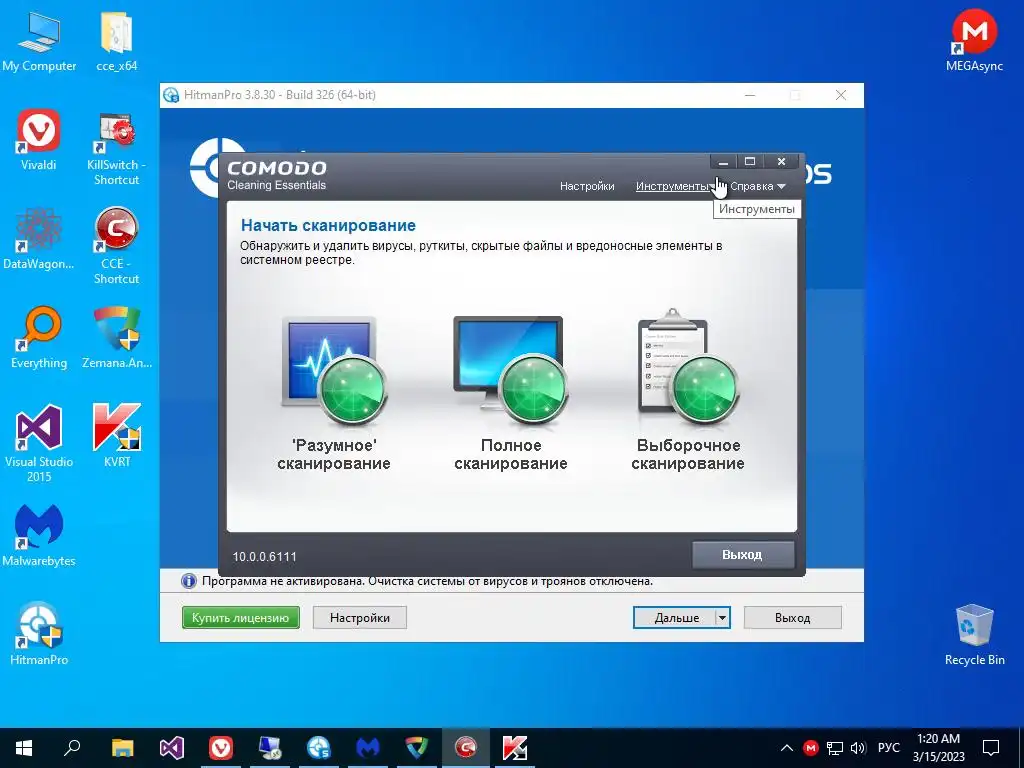The image size is (1024, 768).
Task: Open Recycle Bin on desktop
Action: pos(974,635)
